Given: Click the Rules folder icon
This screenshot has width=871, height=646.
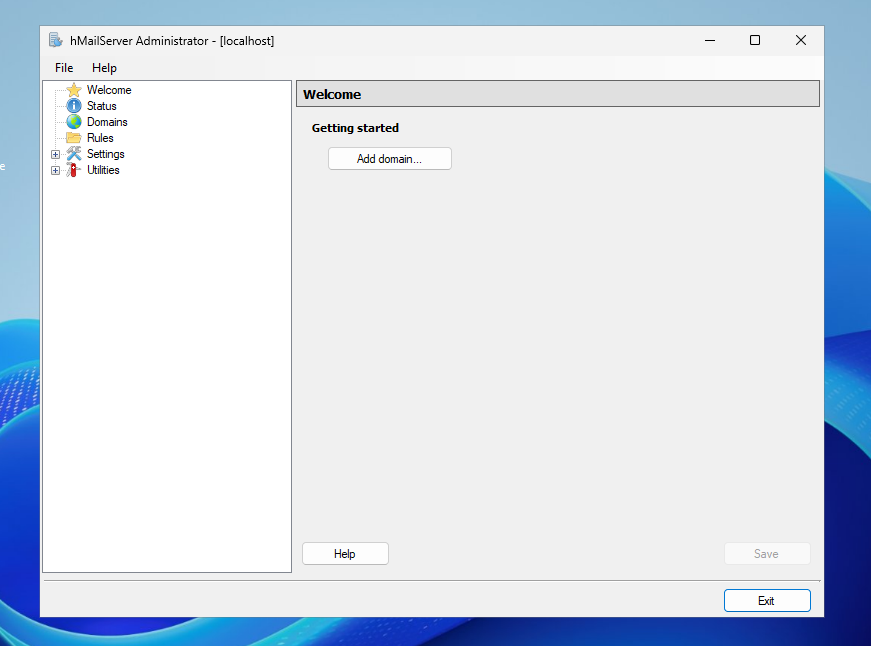Looking at the screenshot, I should [74, 138].
